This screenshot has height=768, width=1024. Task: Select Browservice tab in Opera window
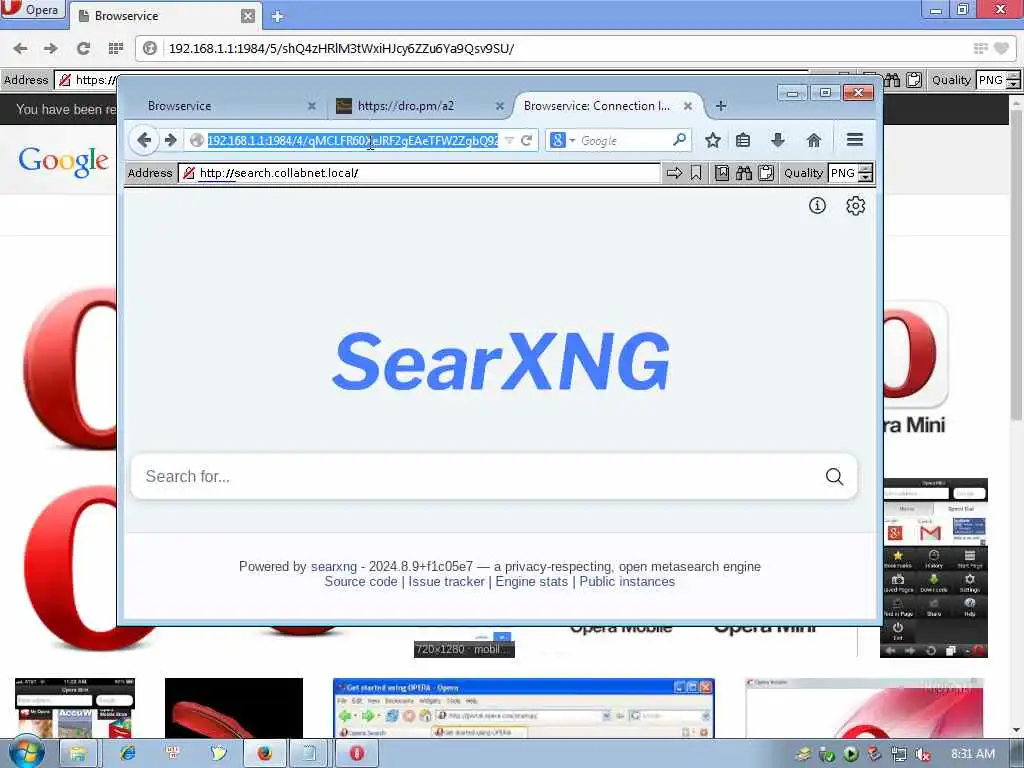[x=157, y=16]
